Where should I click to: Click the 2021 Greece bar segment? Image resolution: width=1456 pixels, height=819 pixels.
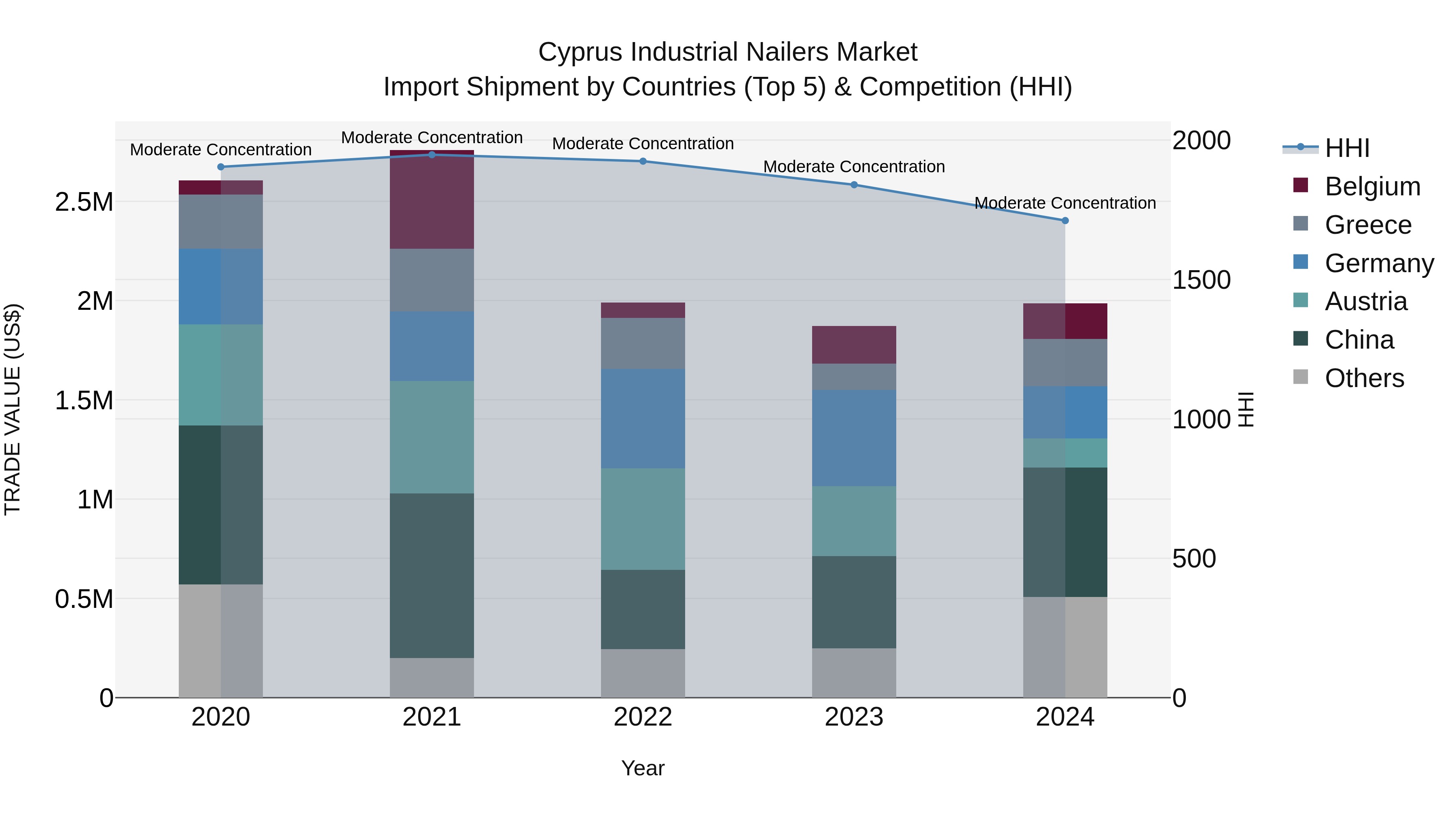point(432,280)
